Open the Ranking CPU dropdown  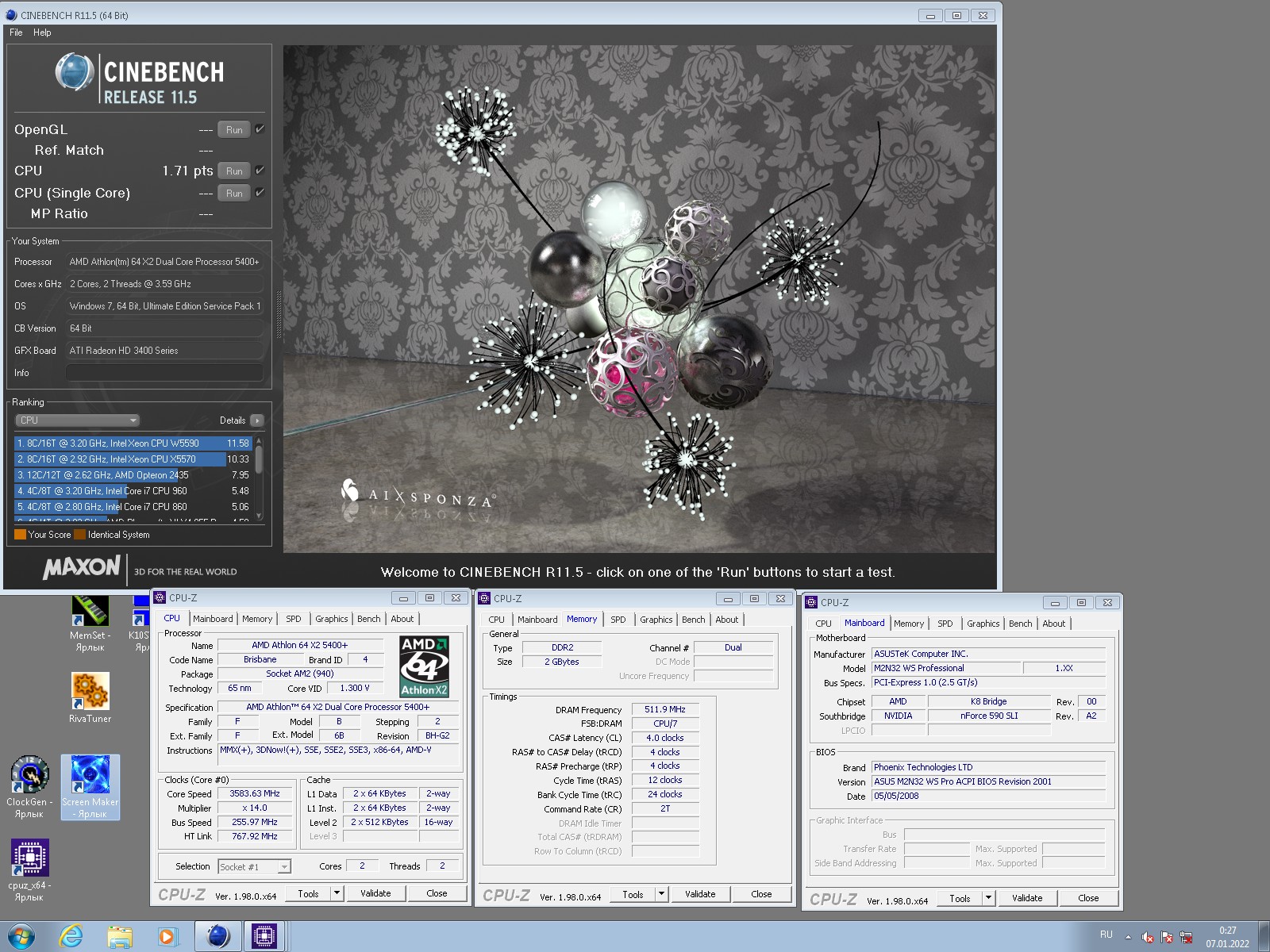[x=77, y=420]
